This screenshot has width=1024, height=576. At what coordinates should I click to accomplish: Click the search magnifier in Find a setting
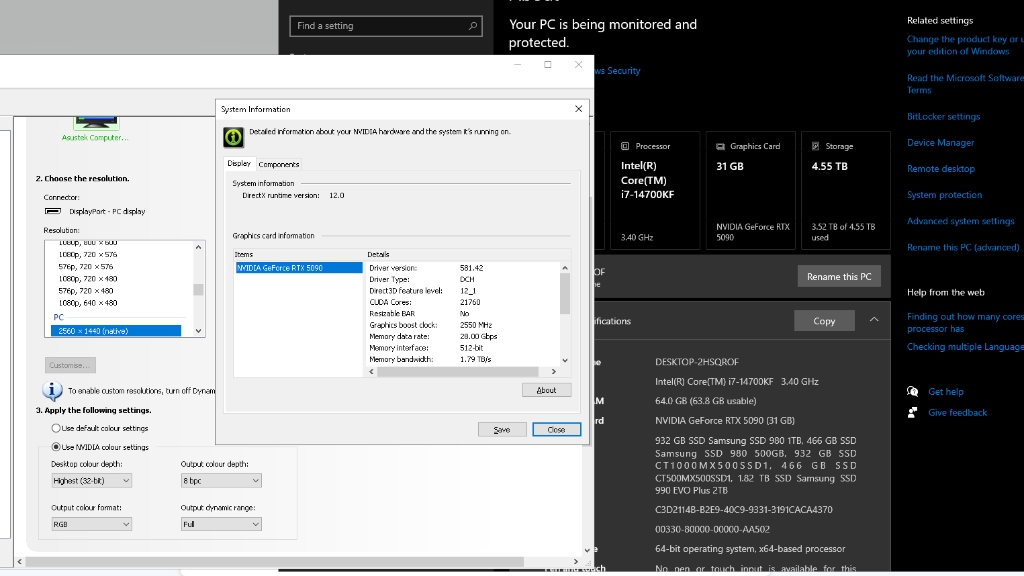point(473,26)
